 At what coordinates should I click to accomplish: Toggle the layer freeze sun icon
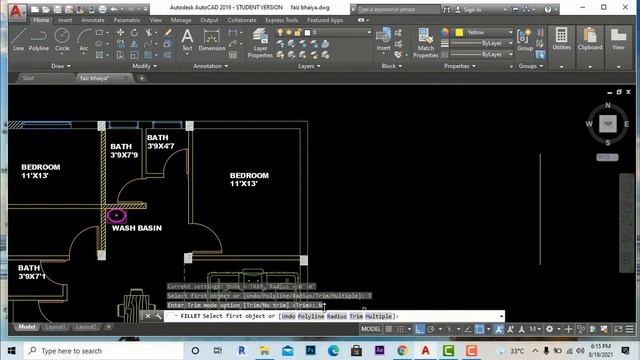[289, 32]
